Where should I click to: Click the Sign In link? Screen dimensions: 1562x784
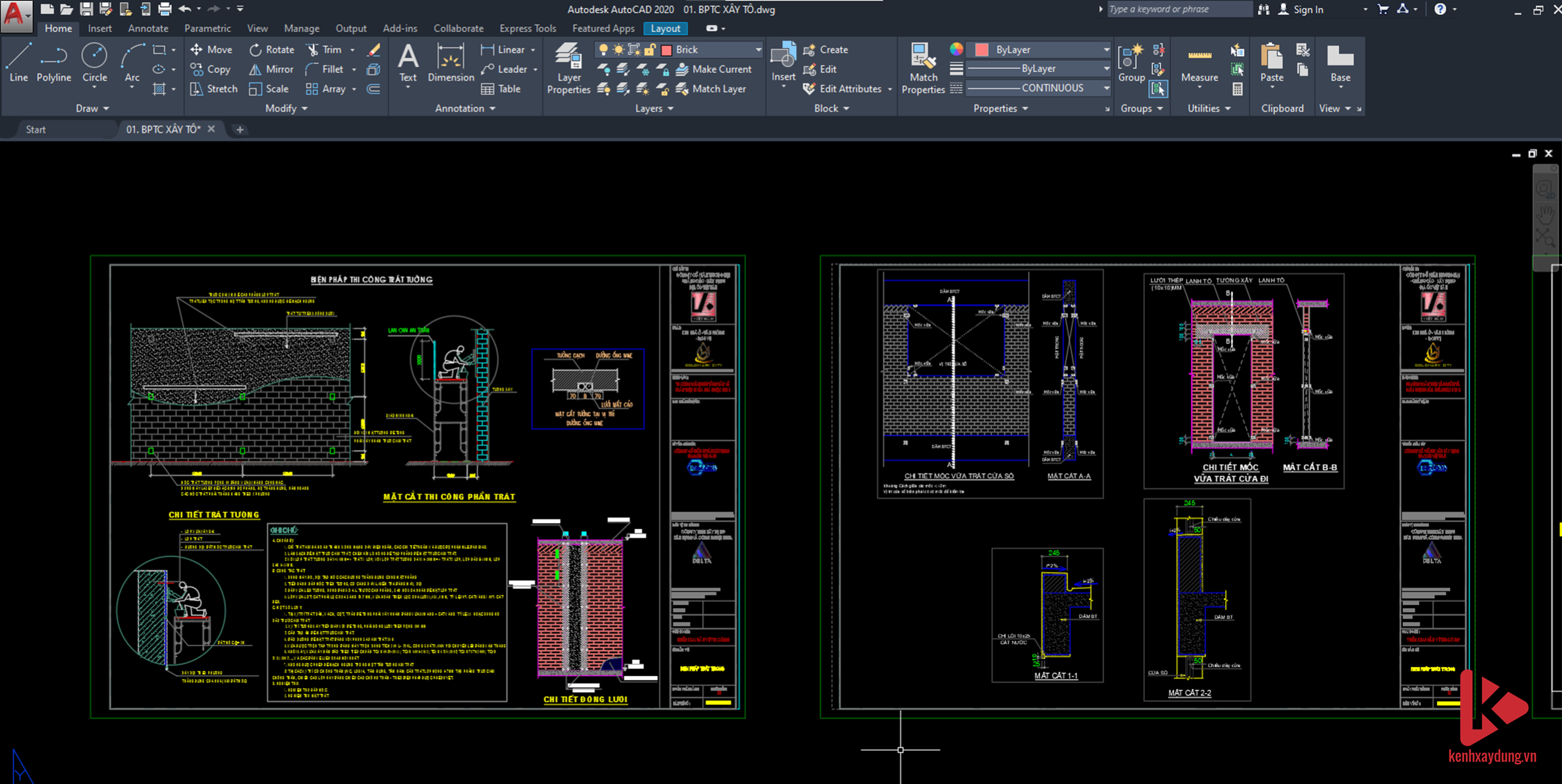click(1308, 9)
